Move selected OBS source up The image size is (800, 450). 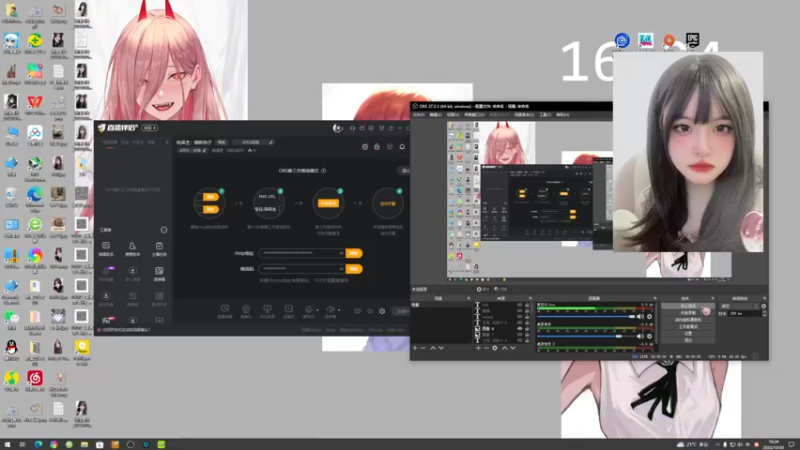tap(505, 348)
